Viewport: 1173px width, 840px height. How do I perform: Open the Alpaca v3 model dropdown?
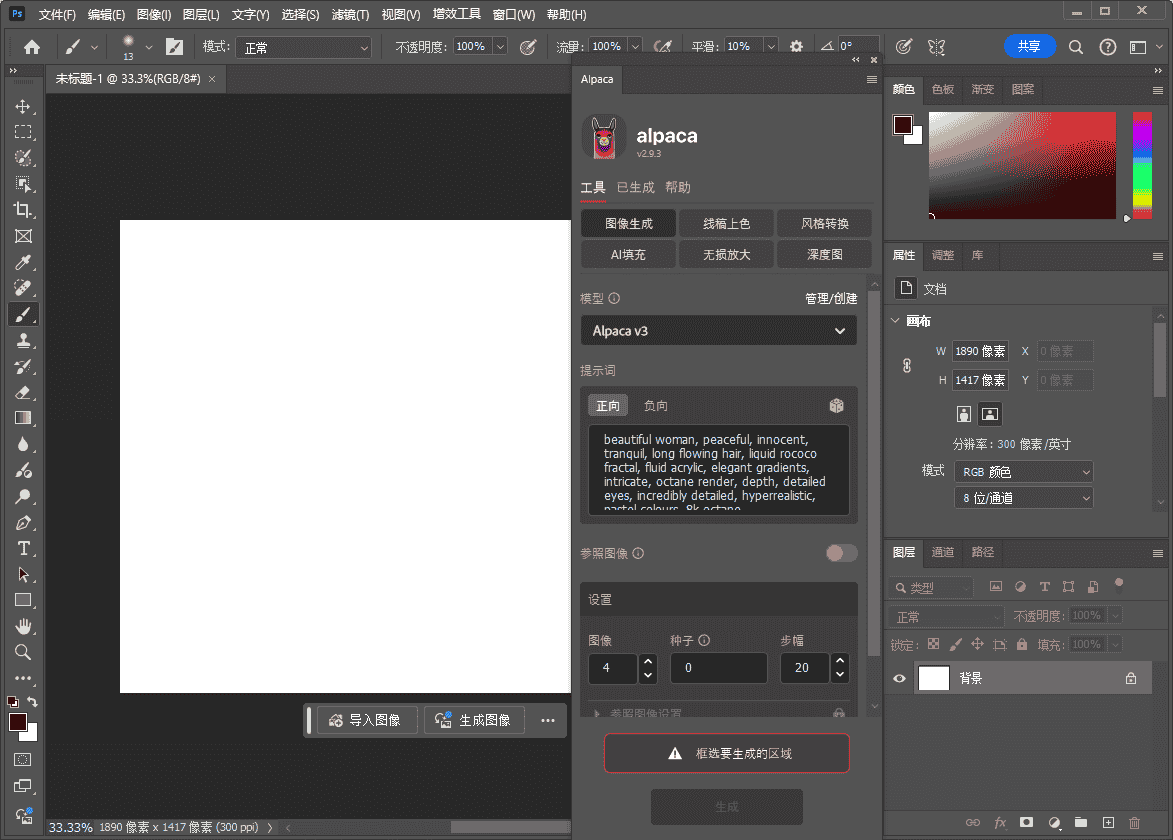pos(718,331)
